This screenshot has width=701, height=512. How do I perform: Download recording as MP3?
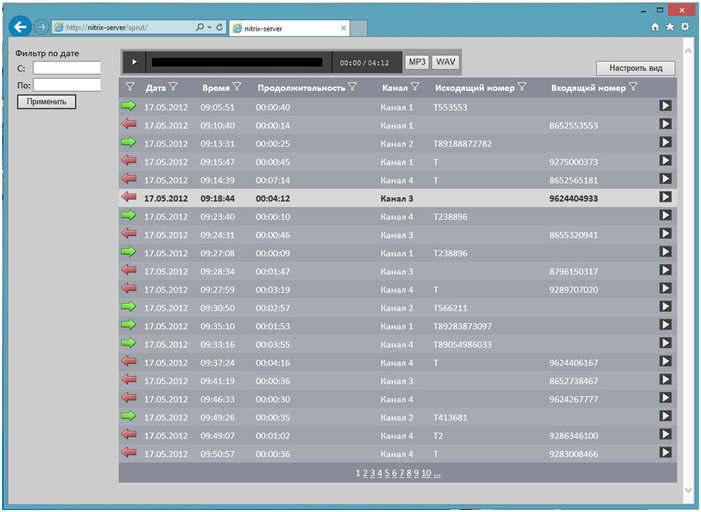[x=417, y=62]
